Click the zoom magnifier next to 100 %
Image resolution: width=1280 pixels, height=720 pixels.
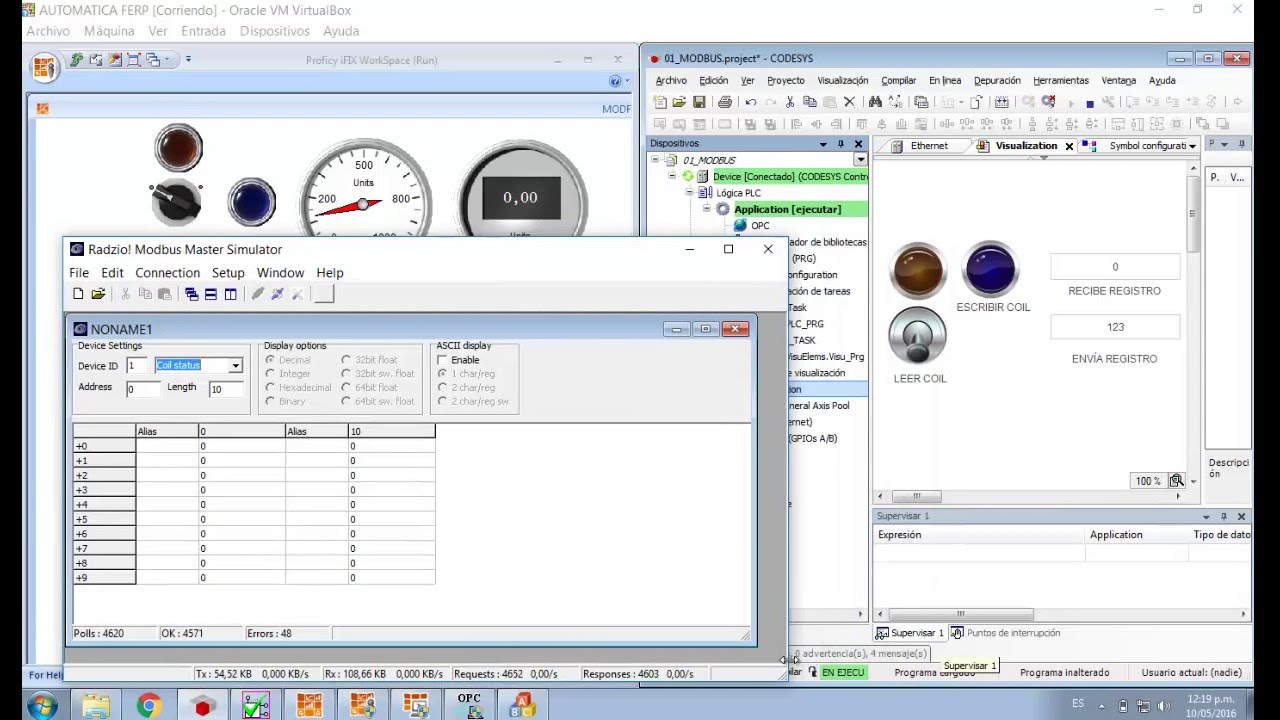pyautogui.click(x=1176, y=481)
